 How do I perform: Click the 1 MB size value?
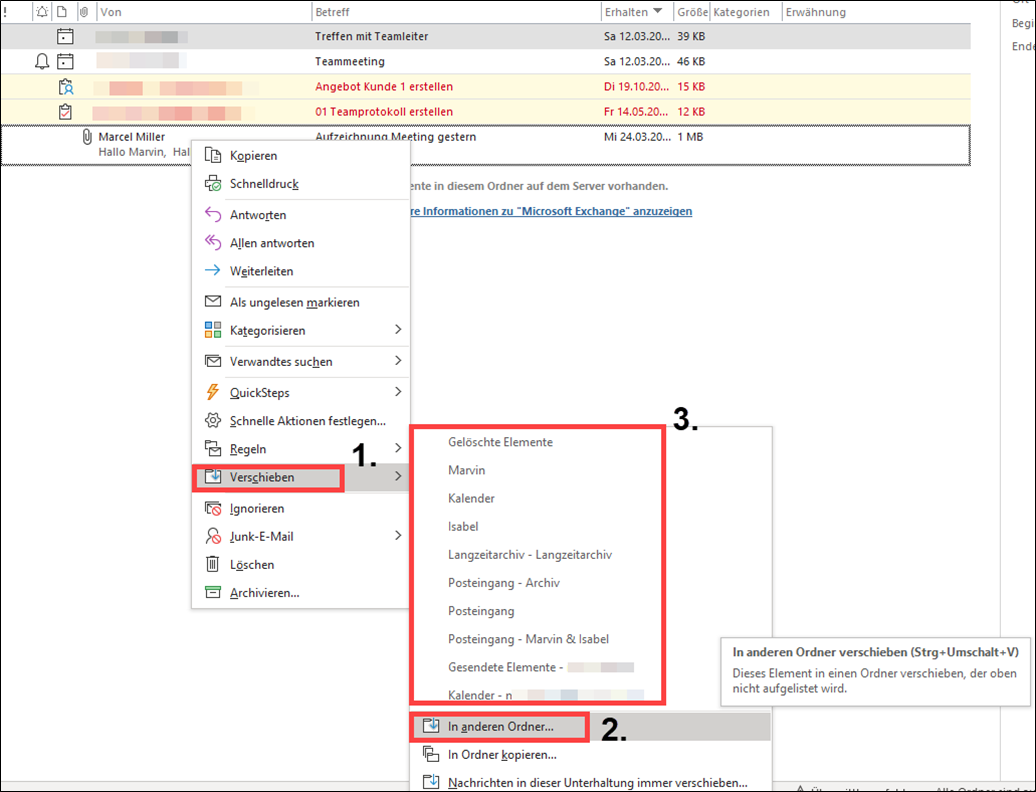(x=690, y=137)
